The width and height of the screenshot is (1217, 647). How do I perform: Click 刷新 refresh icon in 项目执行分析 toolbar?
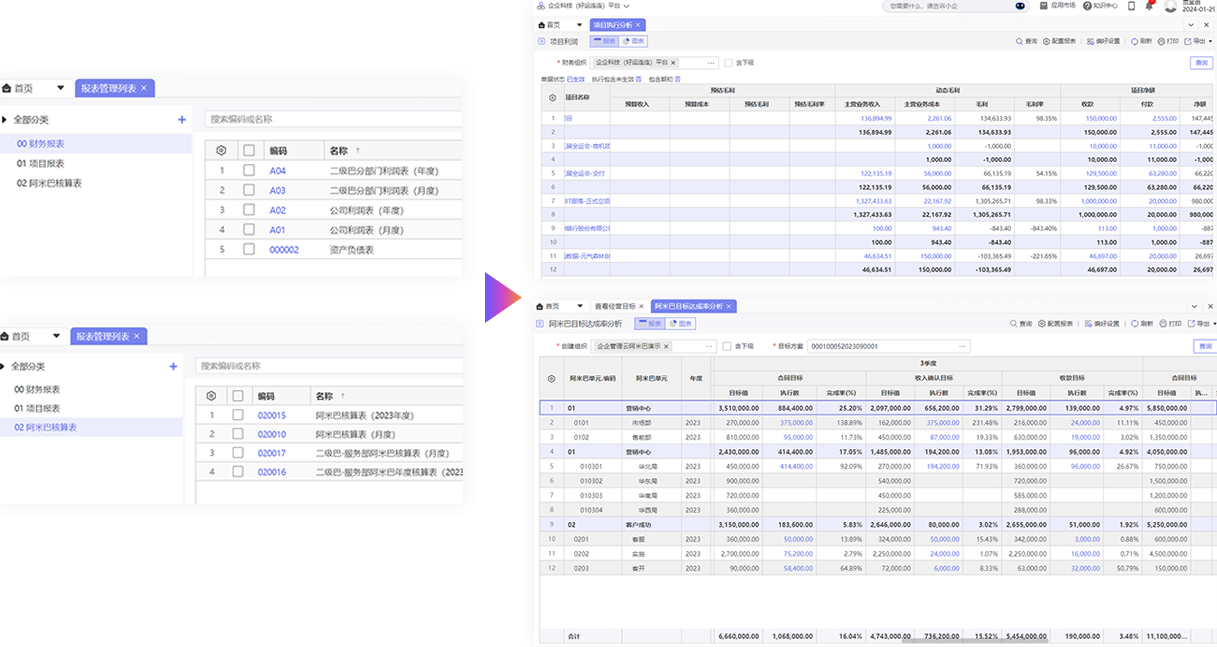pyautogui.click(x=1132, y=42)
